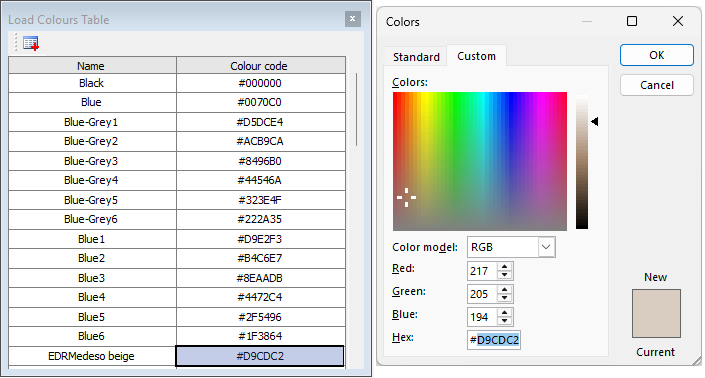Click the colours table vertical scrollbar
Viewport: 705px width, 378px height.
357,109
